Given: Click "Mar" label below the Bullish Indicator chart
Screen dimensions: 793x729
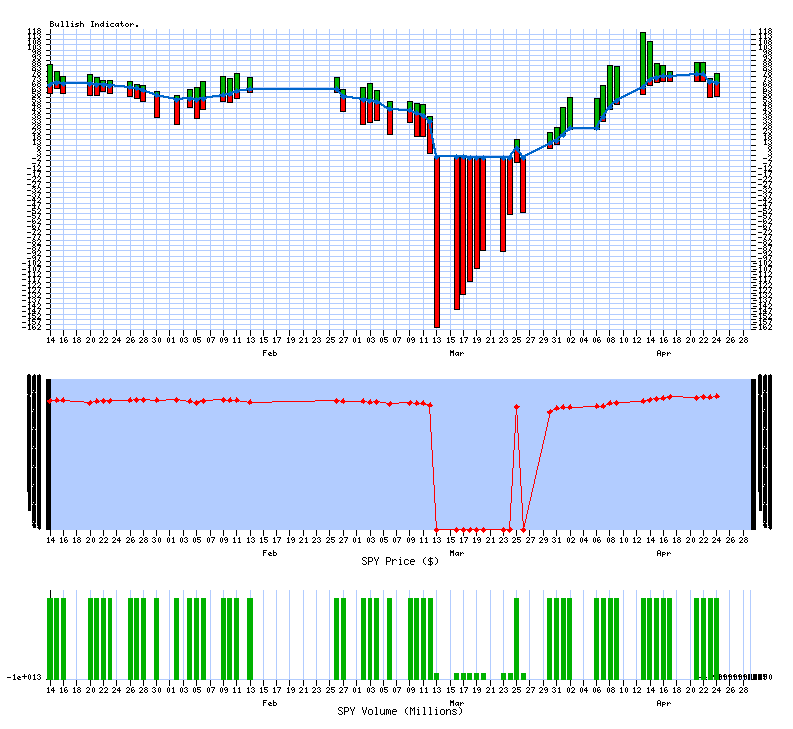Looking at the screenshot, I should 456,353.
